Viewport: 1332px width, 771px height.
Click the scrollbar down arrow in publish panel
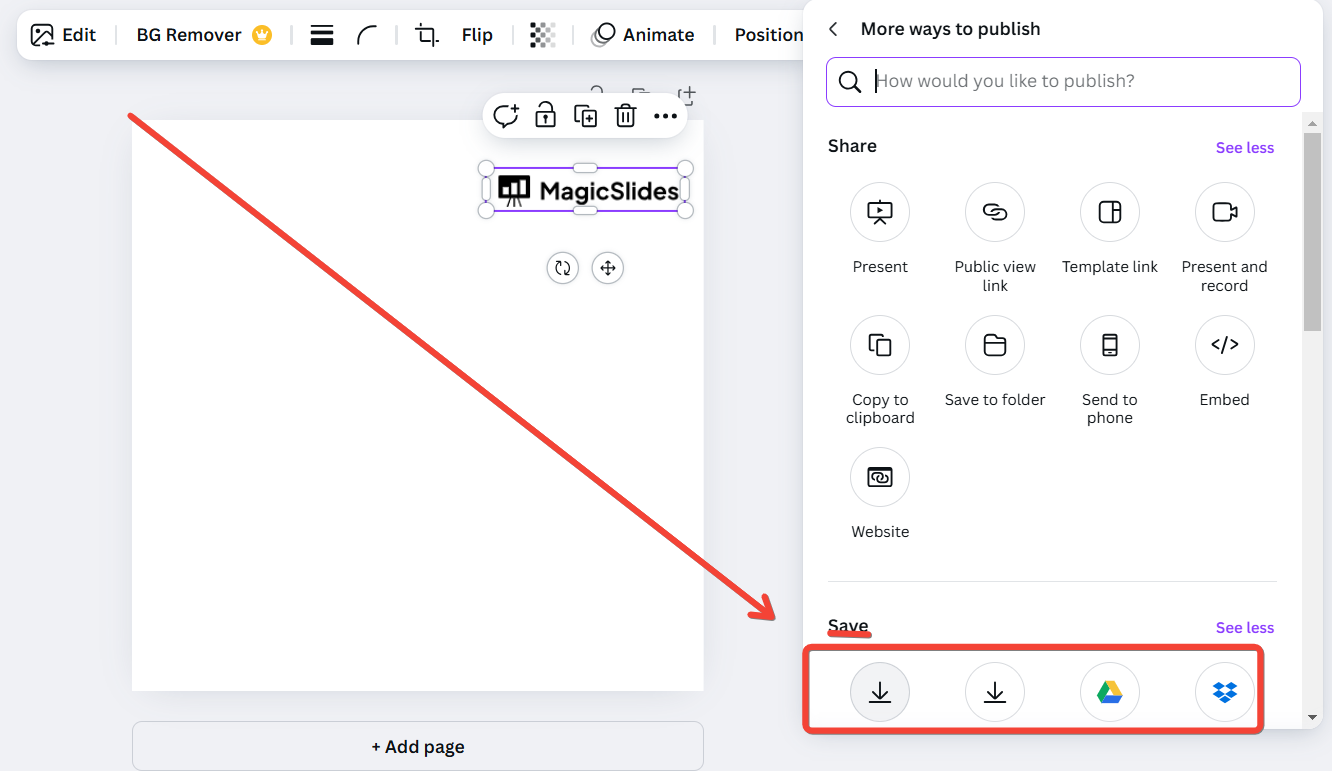1313,717
